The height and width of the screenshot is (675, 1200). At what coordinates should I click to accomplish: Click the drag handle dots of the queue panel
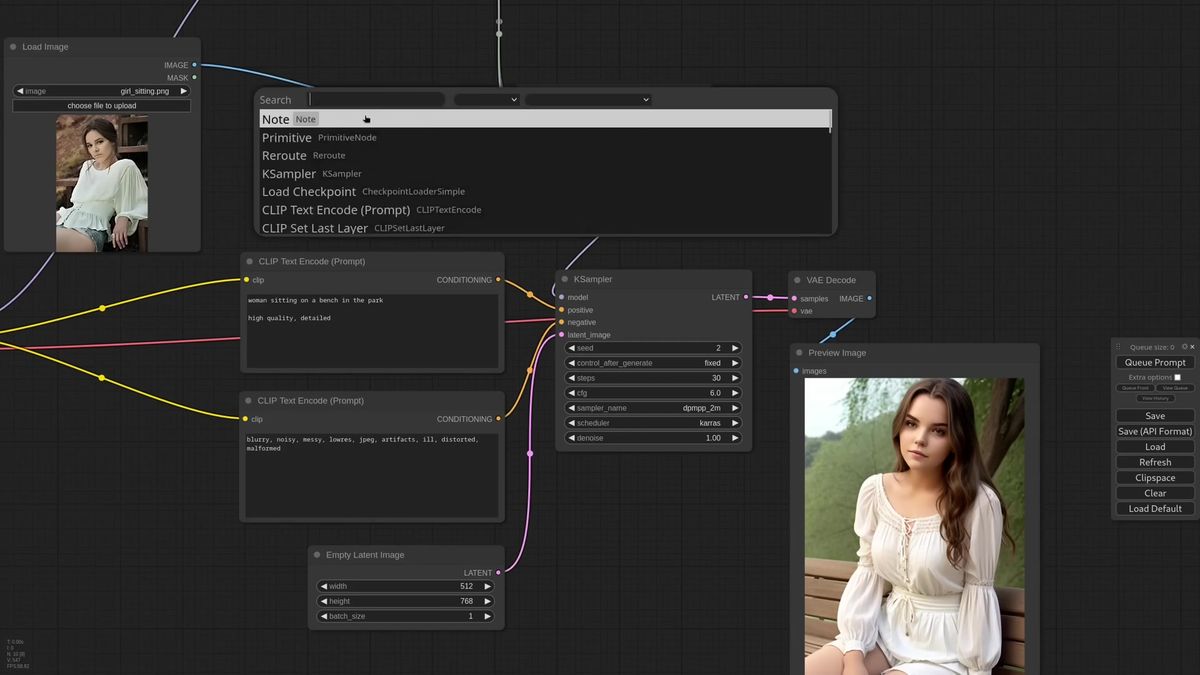tap(1119, 347)
